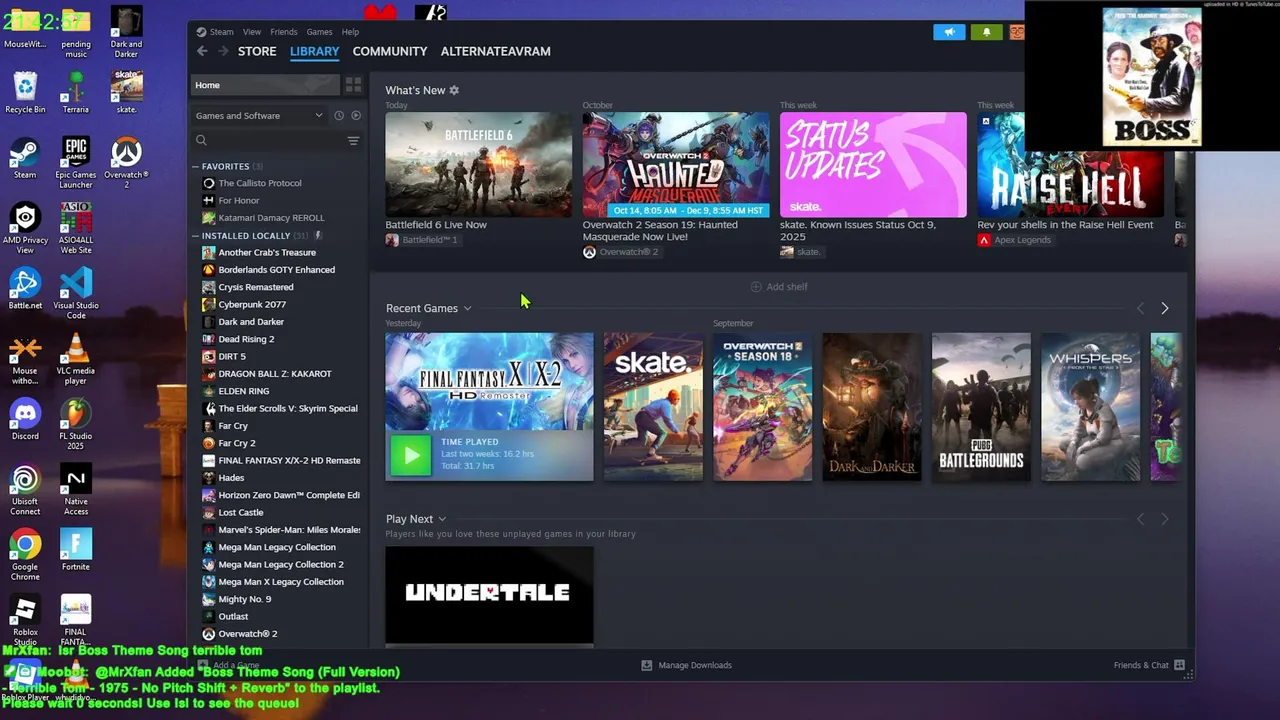Image resolution: width=1280 pixels, height=720 pixels.
Task: Open Manage Downloads
Action: click(x=686, y=665)
